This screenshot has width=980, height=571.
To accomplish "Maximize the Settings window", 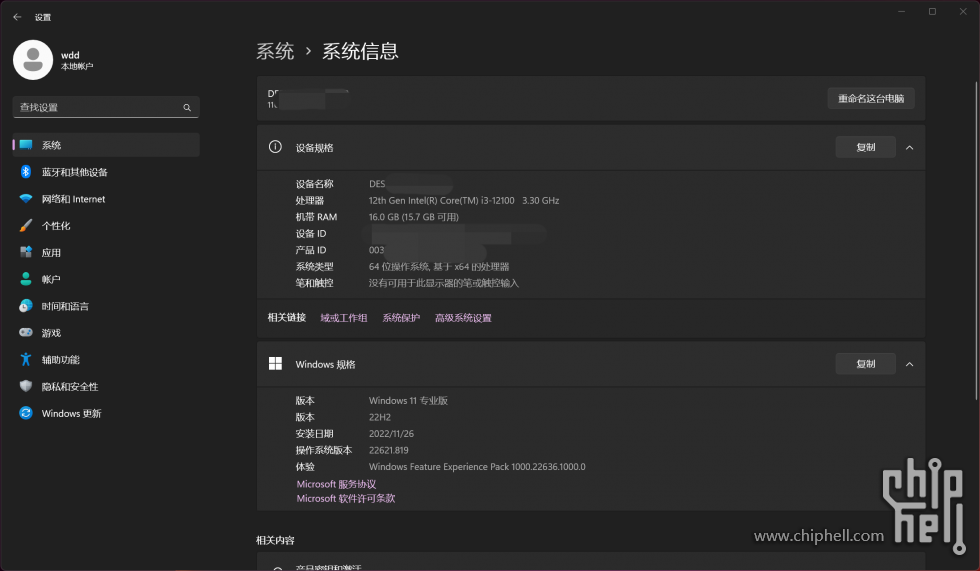I will point(932,11).
